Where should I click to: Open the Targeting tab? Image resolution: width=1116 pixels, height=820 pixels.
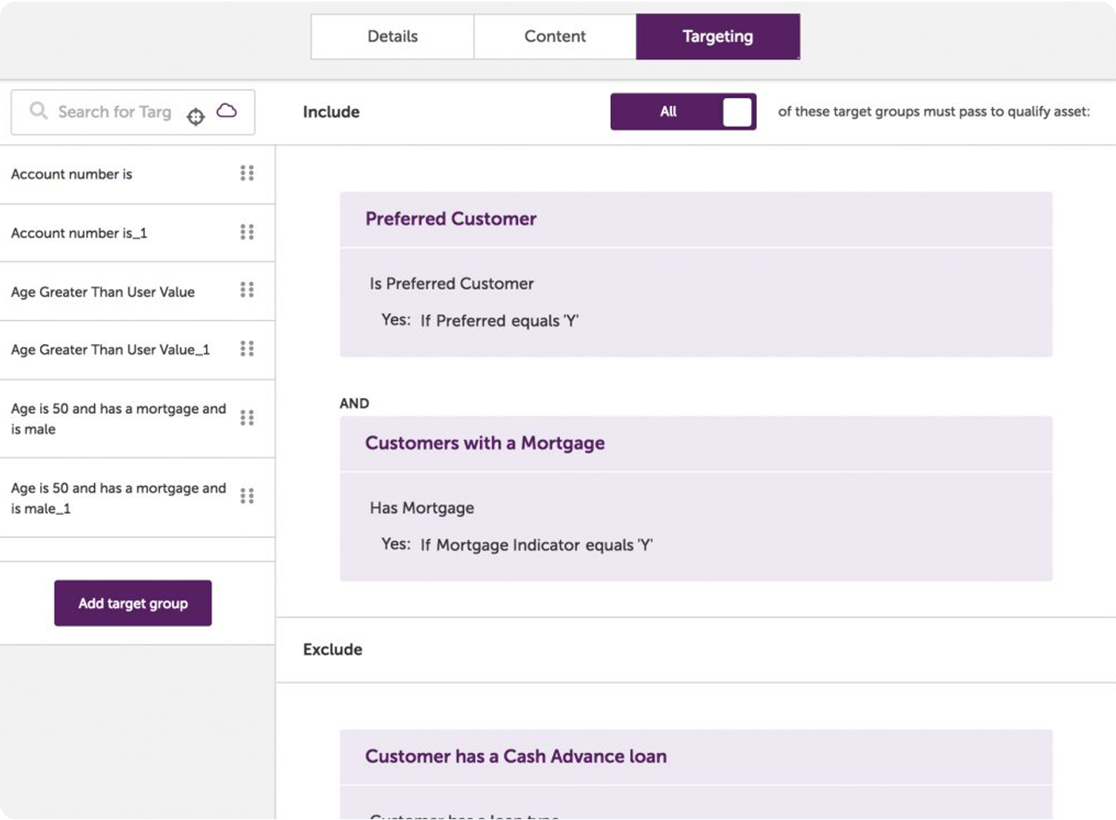pos(718,36)
